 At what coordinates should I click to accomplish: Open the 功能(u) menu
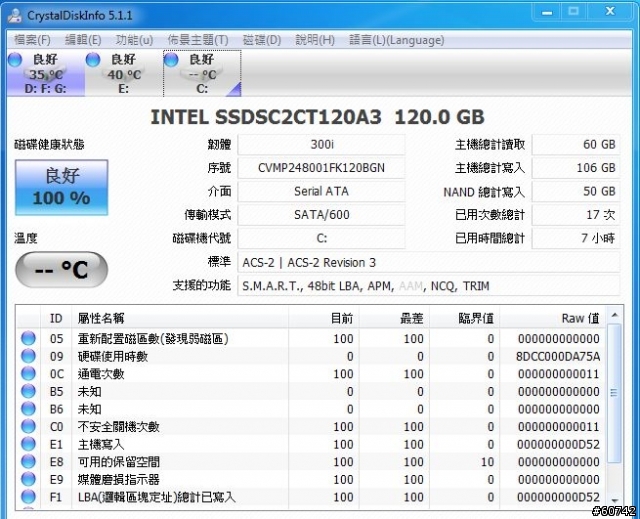[x=134, y=40]
